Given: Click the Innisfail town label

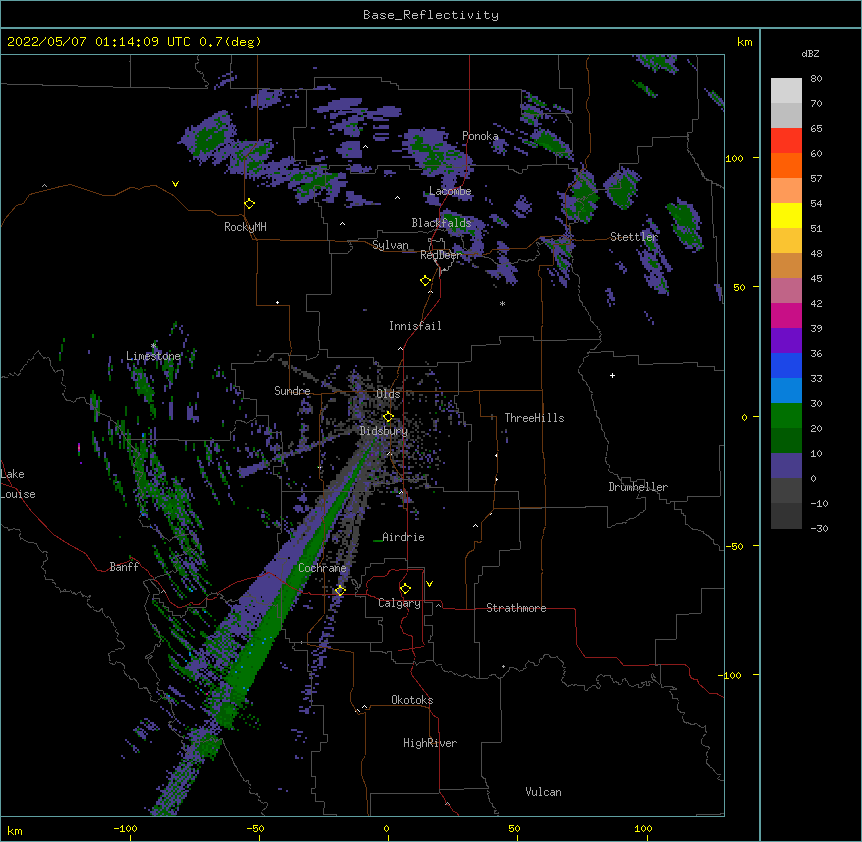Looking at the screenshot, I should [x=416, y=326].
